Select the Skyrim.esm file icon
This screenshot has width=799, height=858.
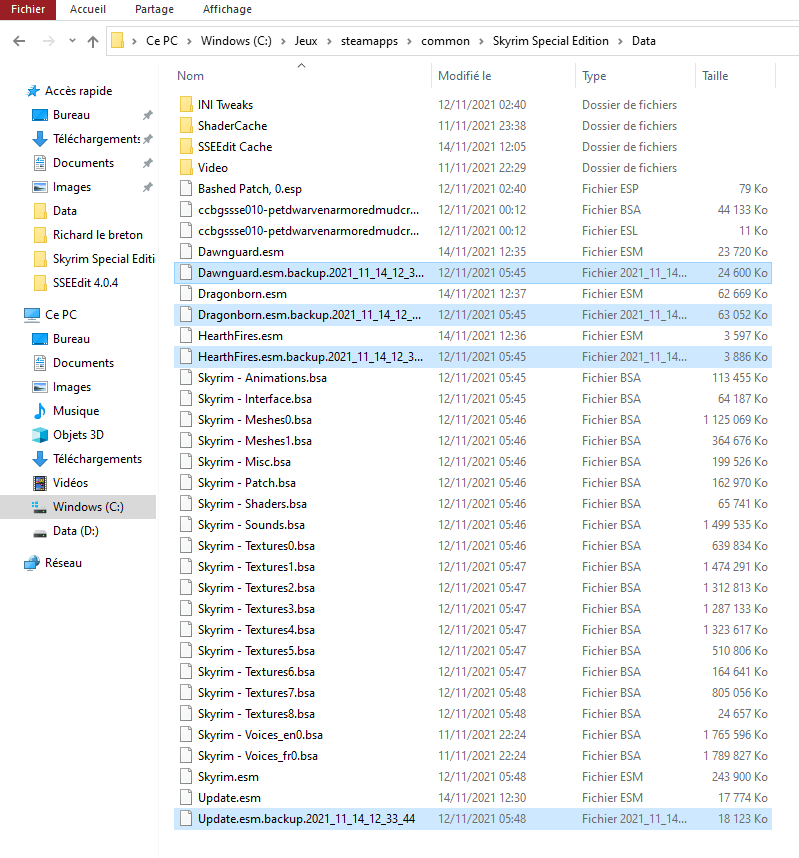pos(186,776)
